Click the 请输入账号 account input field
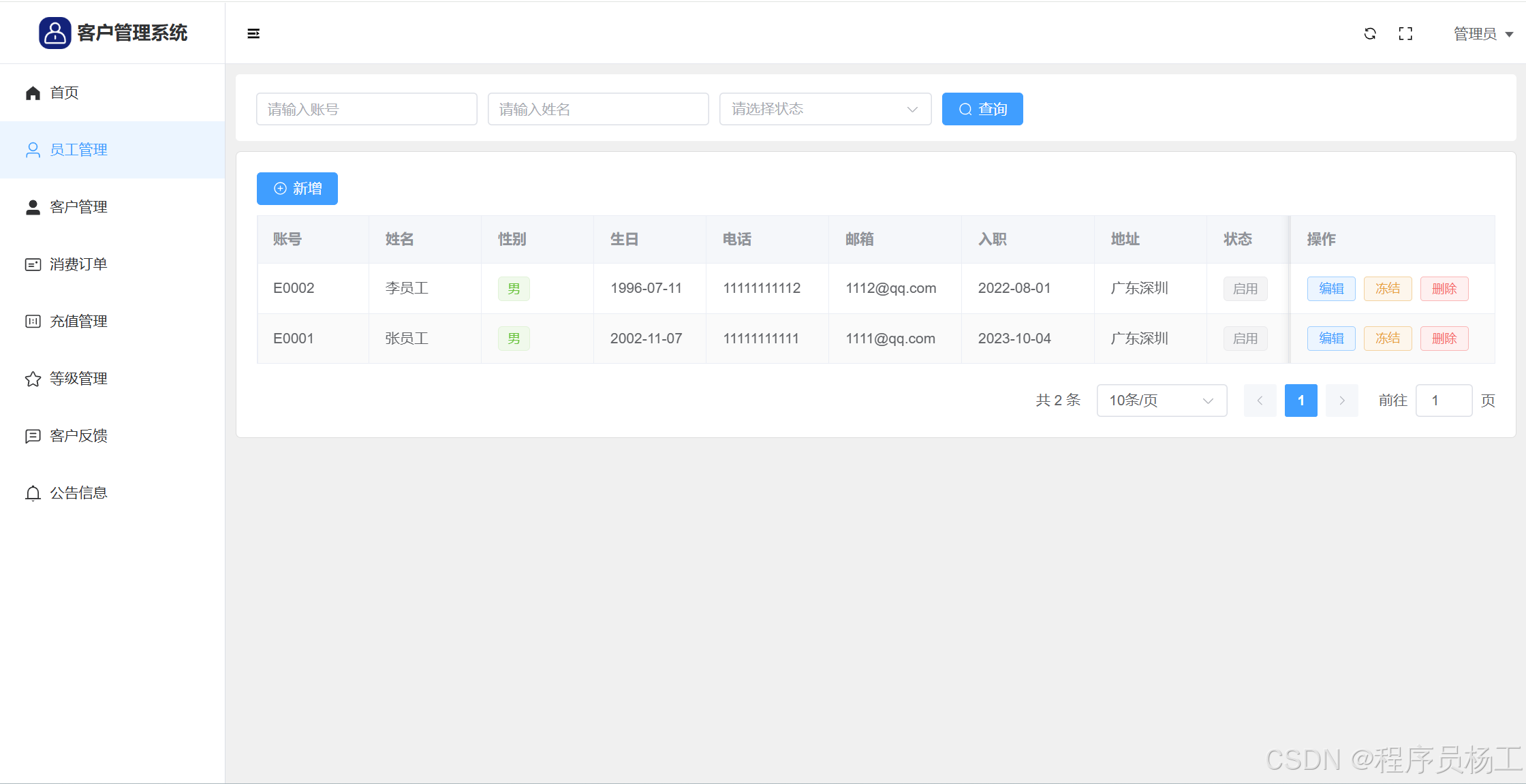 [367, 109]
